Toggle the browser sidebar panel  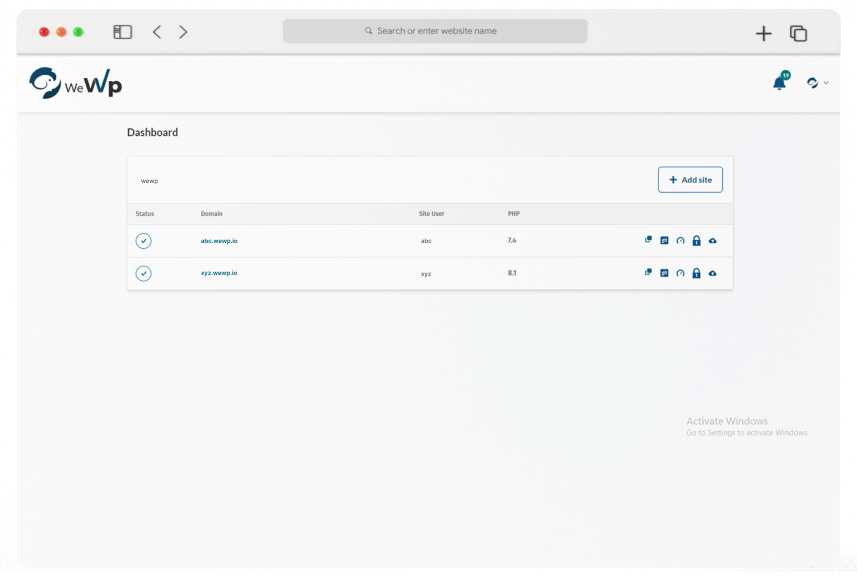point(123,32)
